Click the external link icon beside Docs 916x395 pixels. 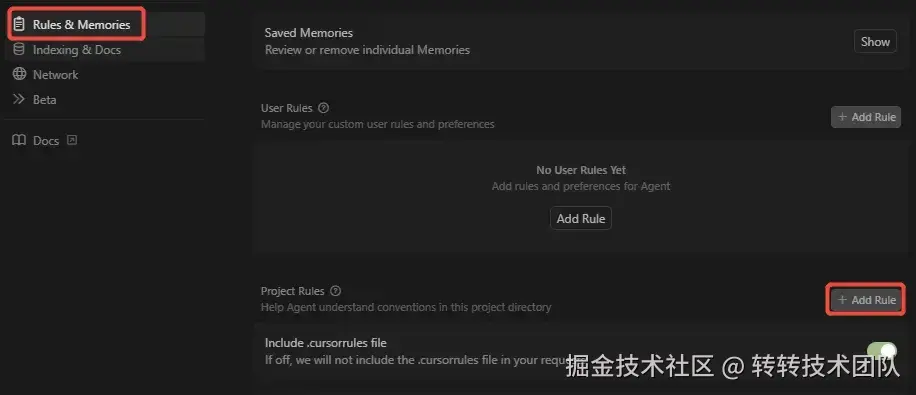click(x=72, y=140)
